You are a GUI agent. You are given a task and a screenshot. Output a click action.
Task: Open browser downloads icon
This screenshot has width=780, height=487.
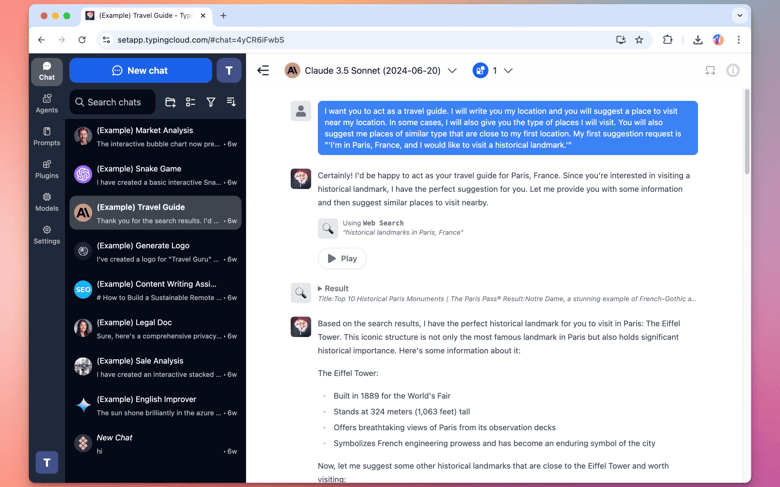[x=697, y=40]
